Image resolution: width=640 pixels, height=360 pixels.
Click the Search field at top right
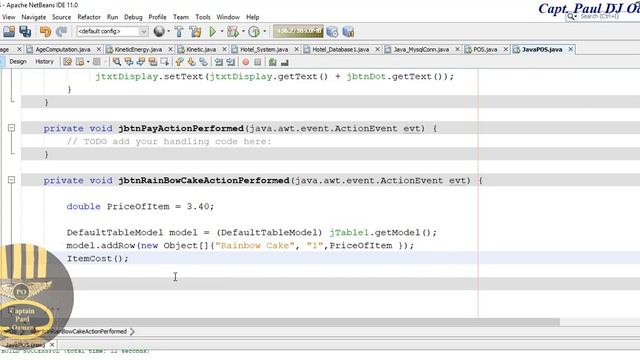602,16
